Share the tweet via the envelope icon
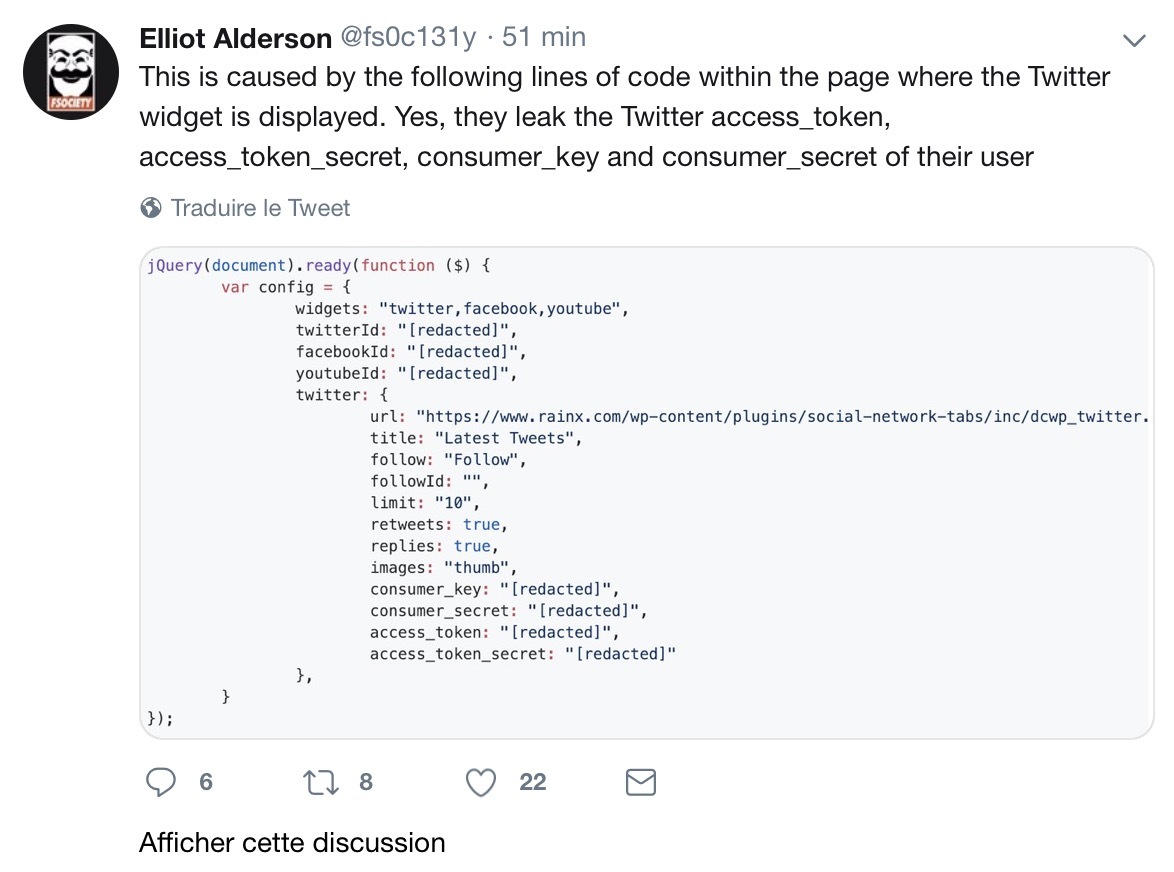The image size is (1174, 872). tap(640, 782)
